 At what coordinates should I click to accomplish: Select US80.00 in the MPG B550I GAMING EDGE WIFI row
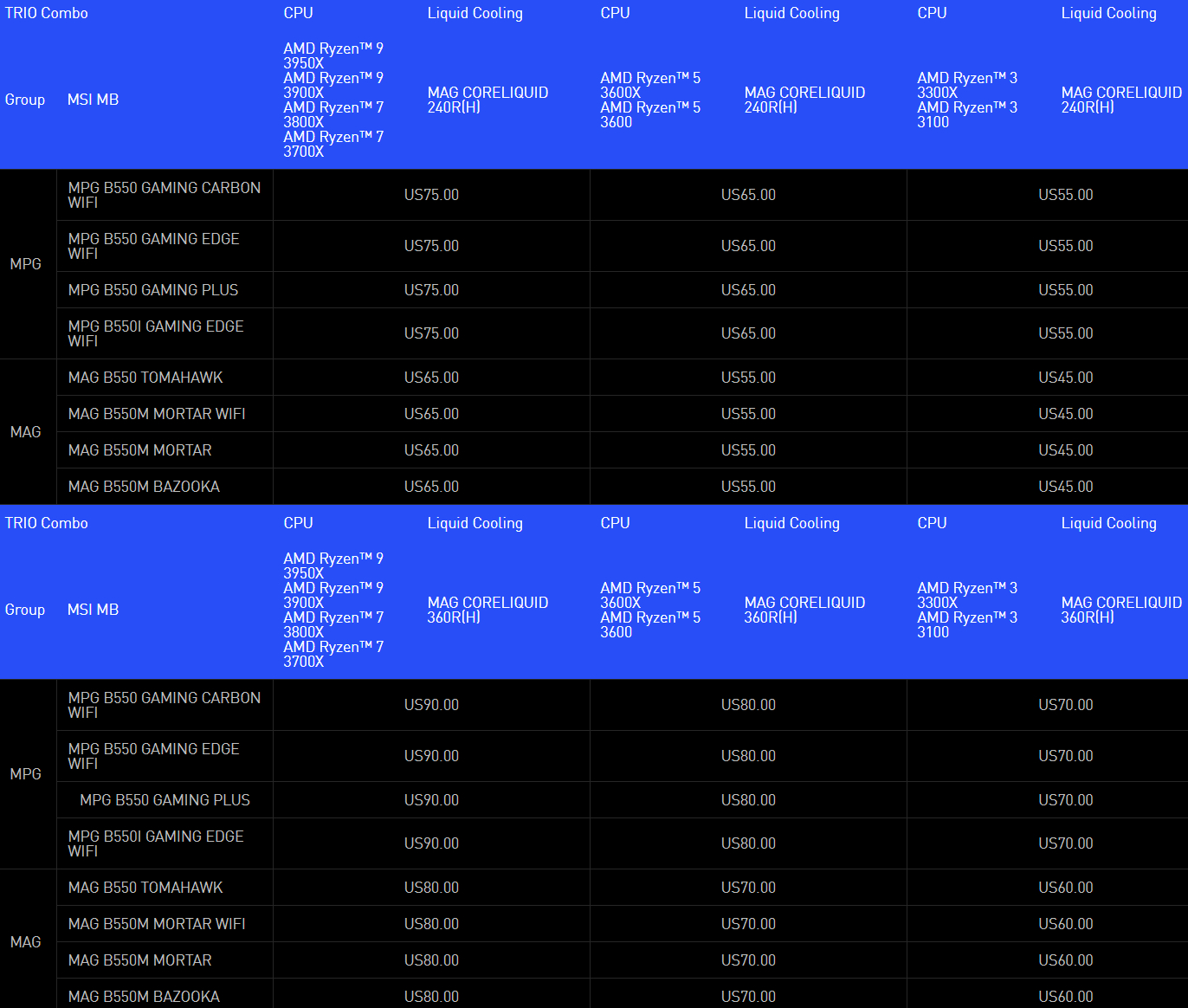(x=748, y=843)
